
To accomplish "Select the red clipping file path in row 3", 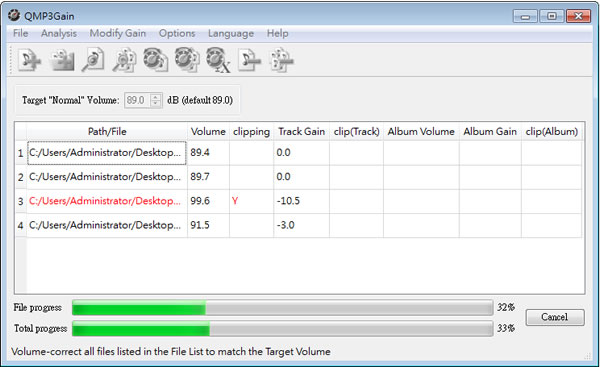I will [107, 201].
